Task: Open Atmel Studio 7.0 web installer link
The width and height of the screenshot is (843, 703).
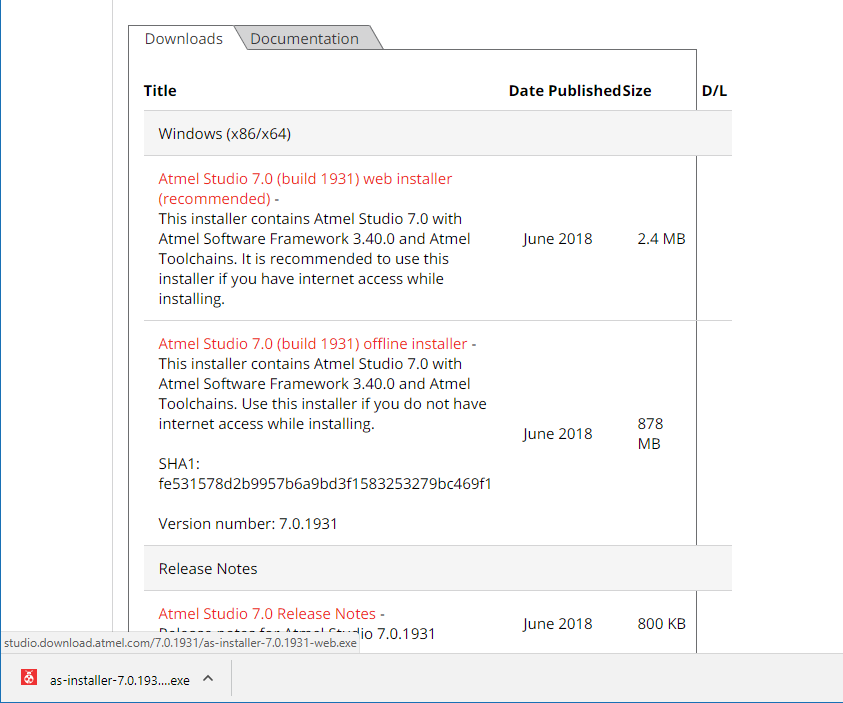Action: pos(305,189)
